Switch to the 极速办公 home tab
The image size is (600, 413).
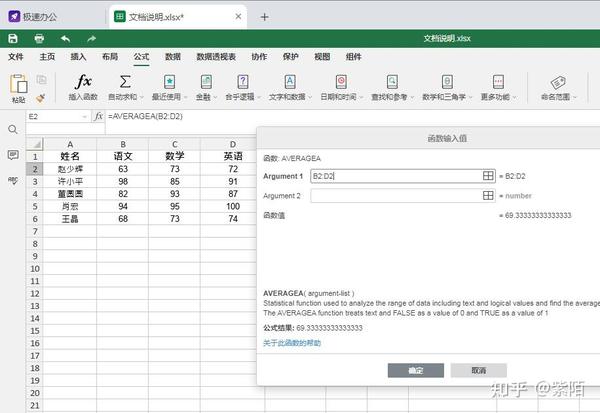pos(33,17)
